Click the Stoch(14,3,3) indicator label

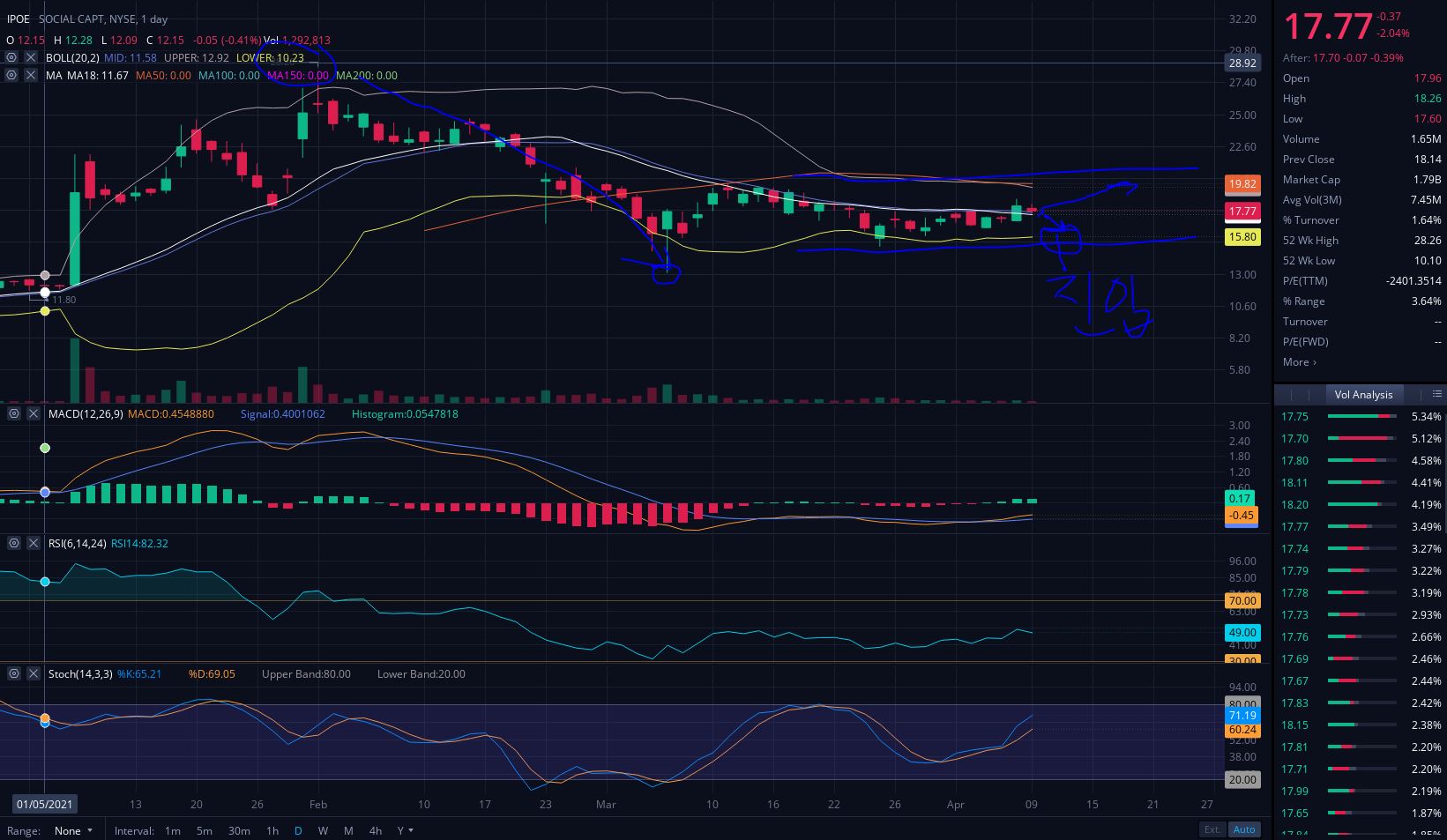point(80,673)
